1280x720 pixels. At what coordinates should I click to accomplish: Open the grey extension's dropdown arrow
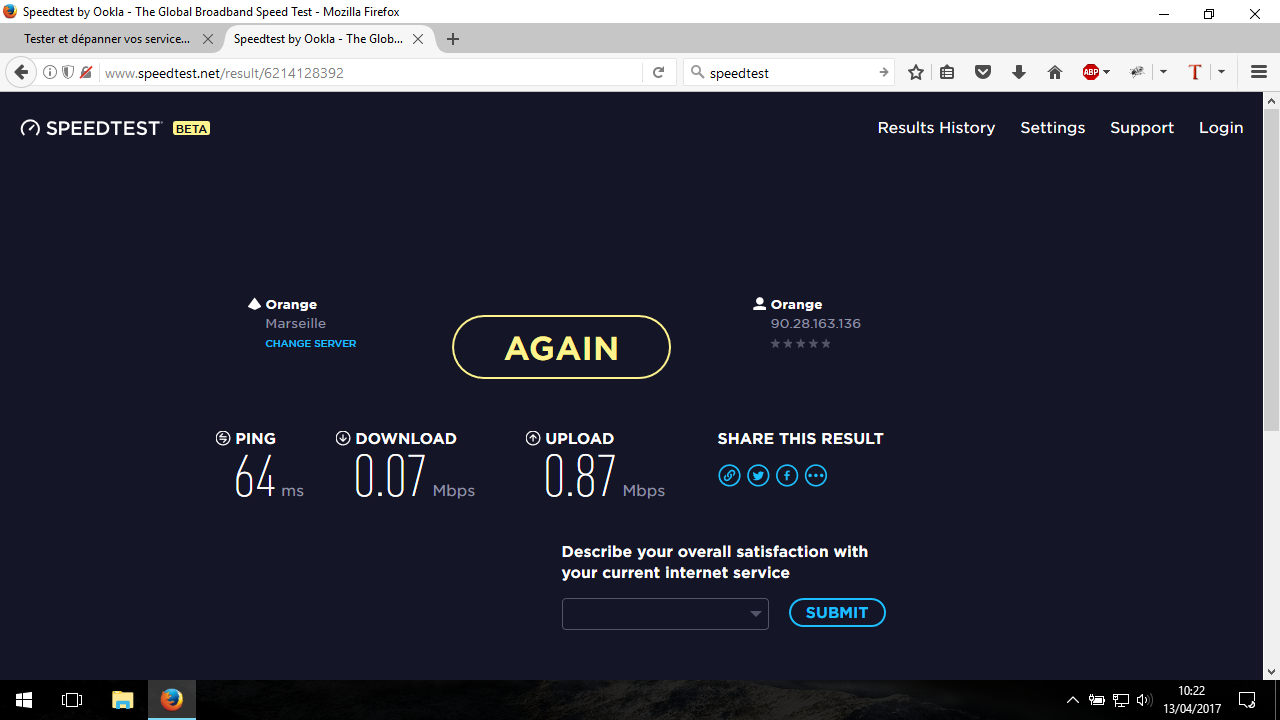1163,72
